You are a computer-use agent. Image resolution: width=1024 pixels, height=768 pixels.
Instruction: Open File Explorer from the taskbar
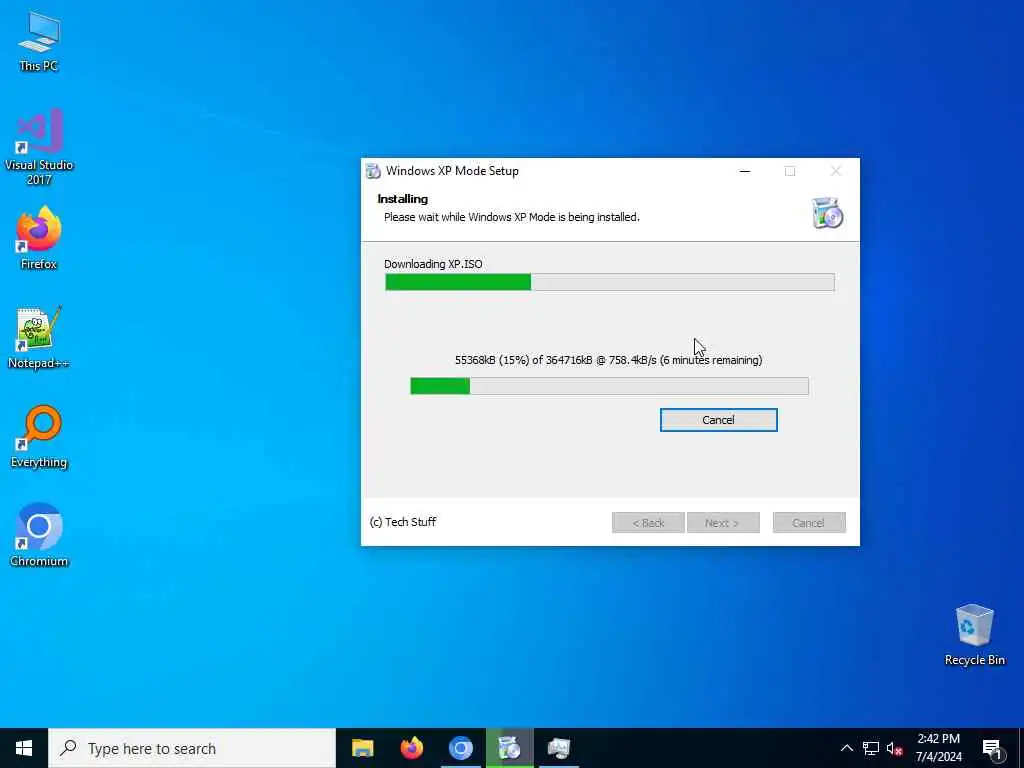362,748
